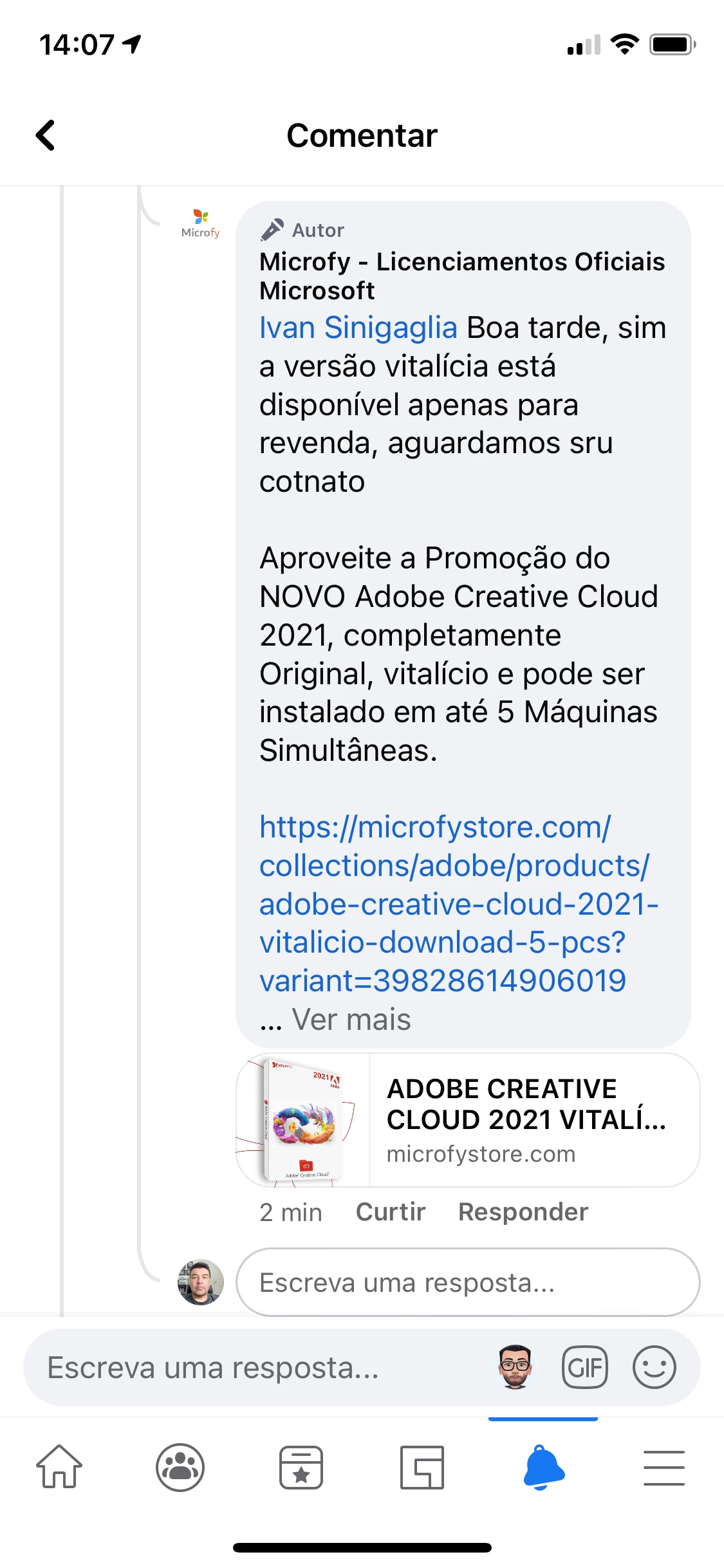The width and height of the screenshot is (724, 1568).
Task: Open the Microfy page avatar
Action: coord(201,223)
